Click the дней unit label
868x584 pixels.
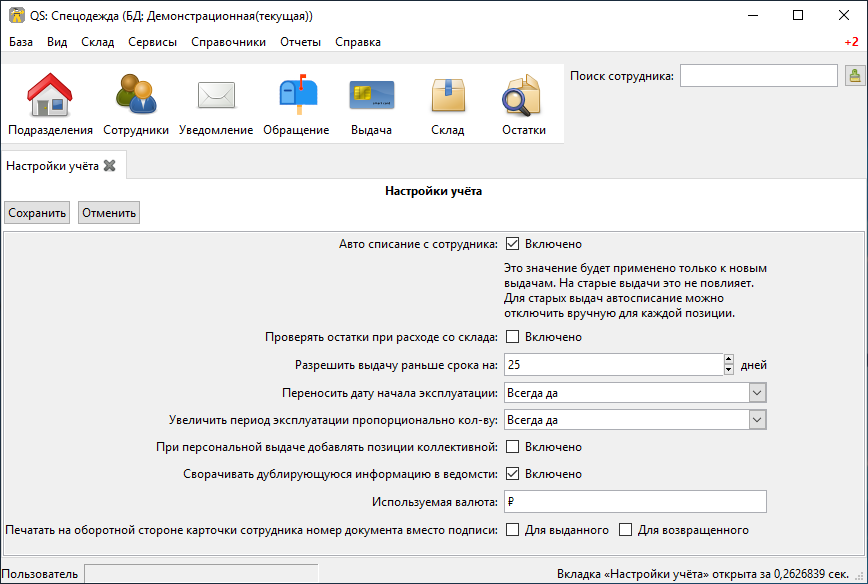click(753, 365)
